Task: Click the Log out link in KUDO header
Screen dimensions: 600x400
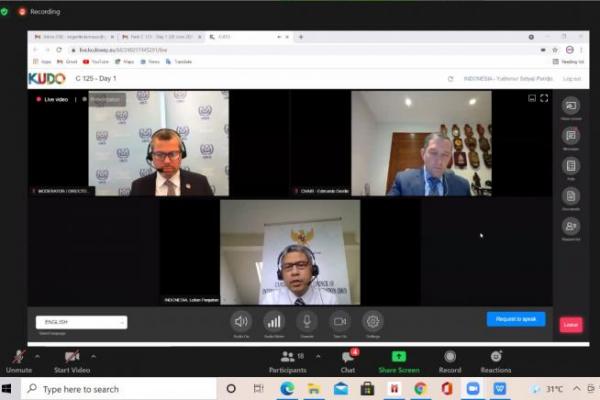Action: point(572,78)
